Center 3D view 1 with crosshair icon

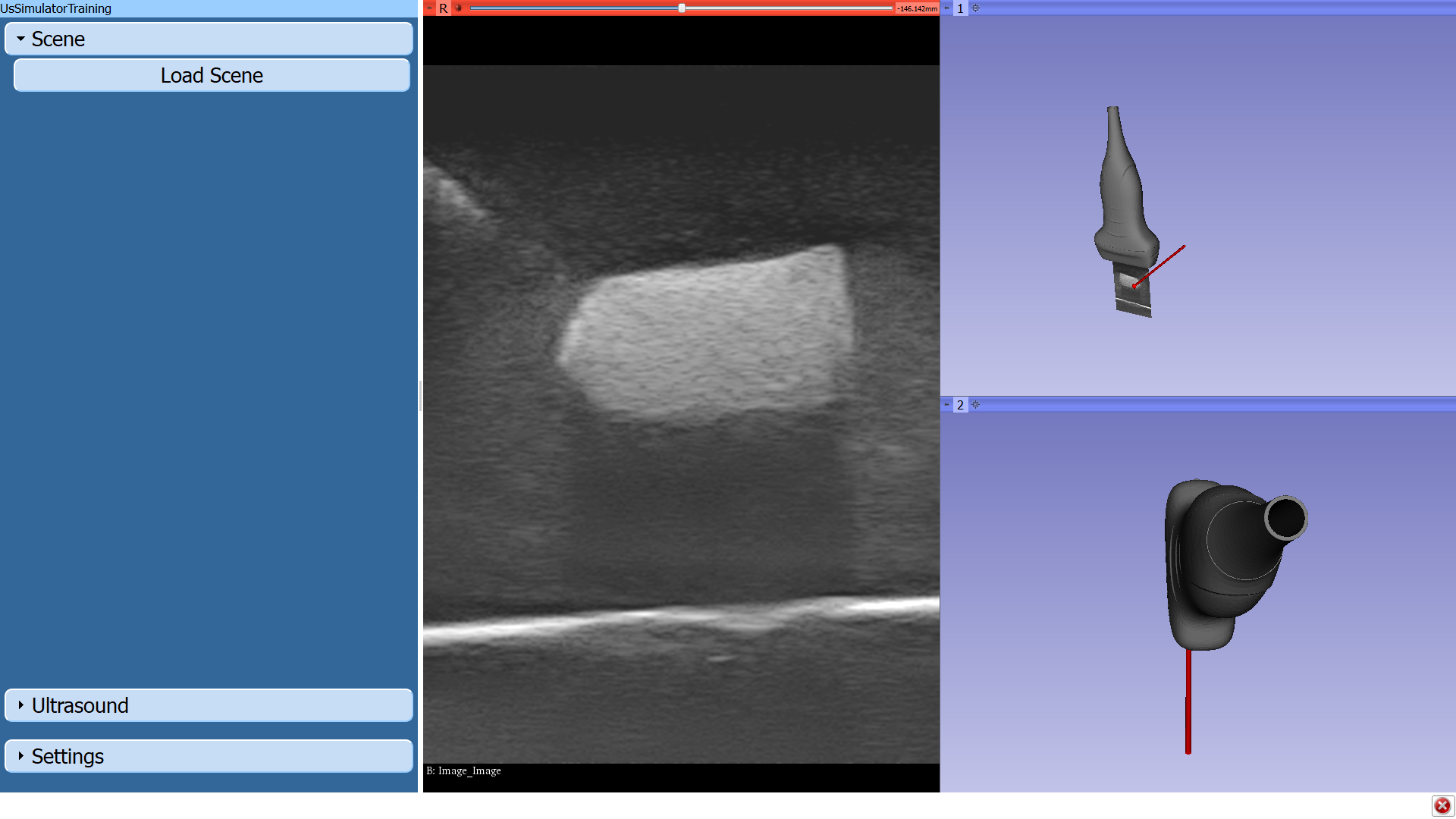point(976,8)
